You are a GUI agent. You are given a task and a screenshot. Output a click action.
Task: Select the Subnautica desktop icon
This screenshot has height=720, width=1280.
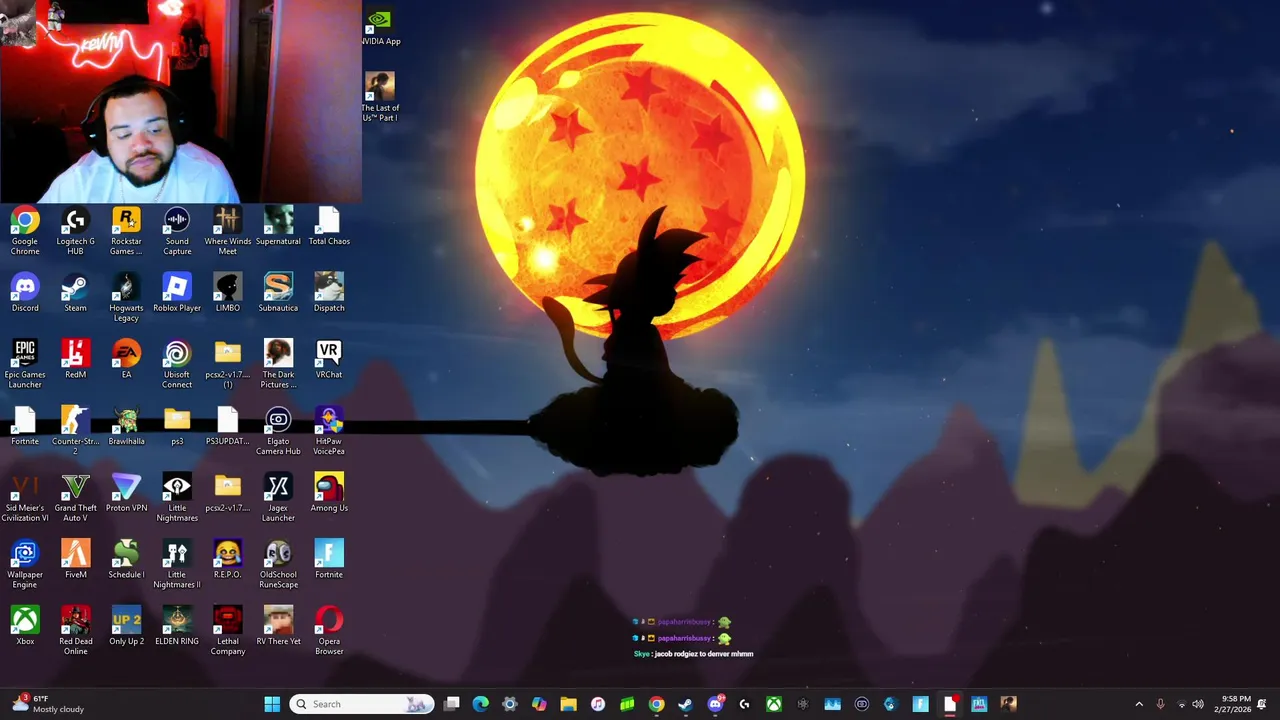(278, 293)
